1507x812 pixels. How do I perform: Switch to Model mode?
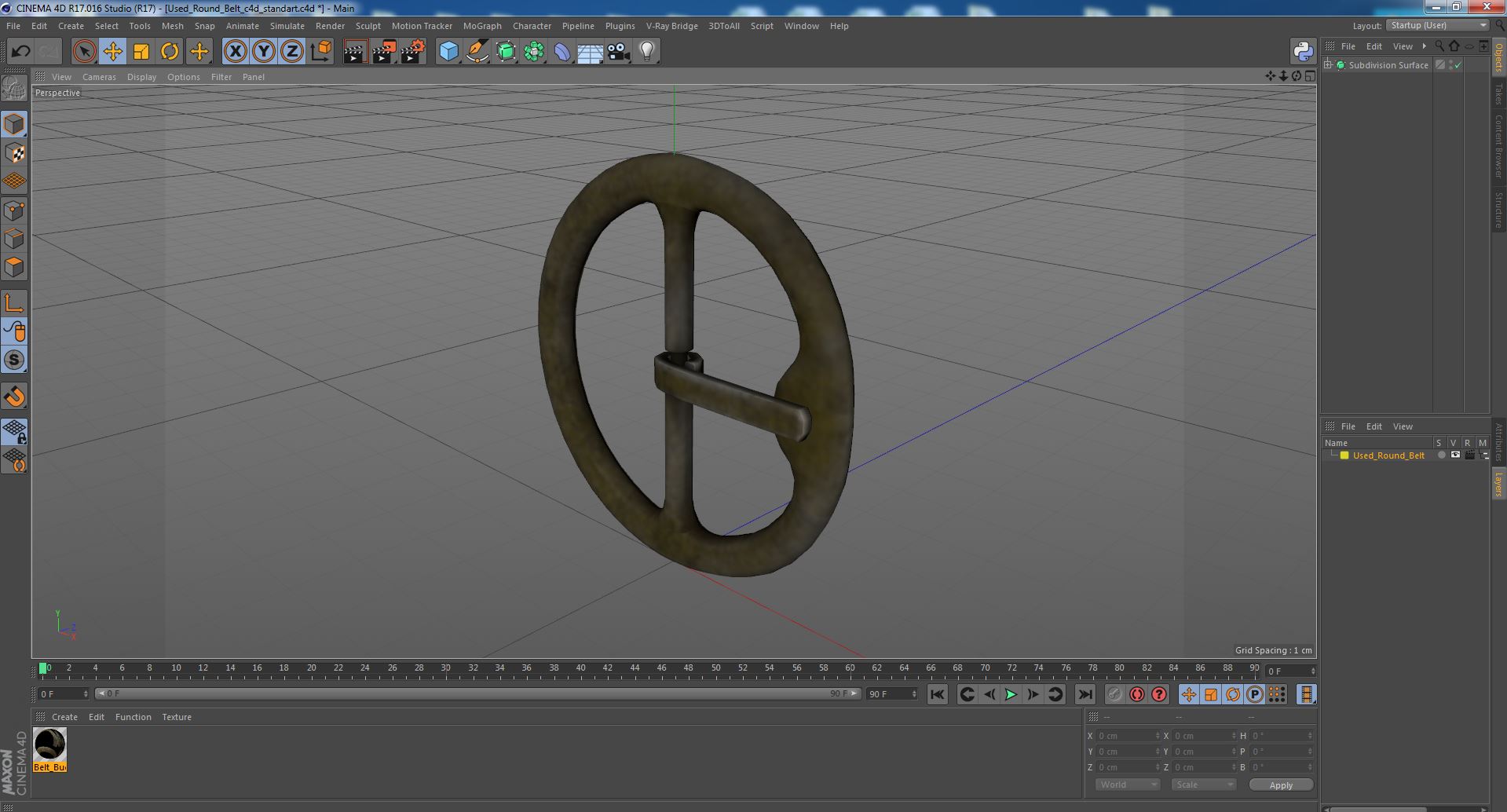pos(14,124)
